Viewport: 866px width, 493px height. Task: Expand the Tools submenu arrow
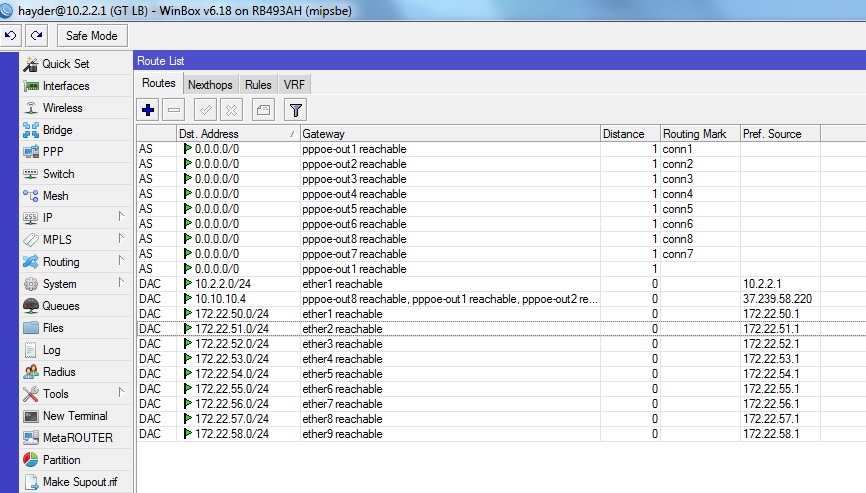pyautogui.click(x=121, y=393)
